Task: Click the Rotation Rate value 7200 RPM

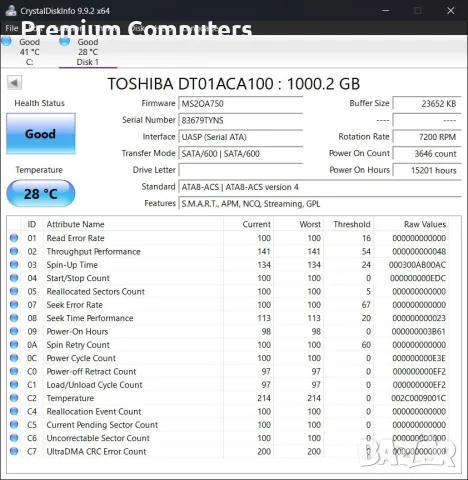Action: 427,137
